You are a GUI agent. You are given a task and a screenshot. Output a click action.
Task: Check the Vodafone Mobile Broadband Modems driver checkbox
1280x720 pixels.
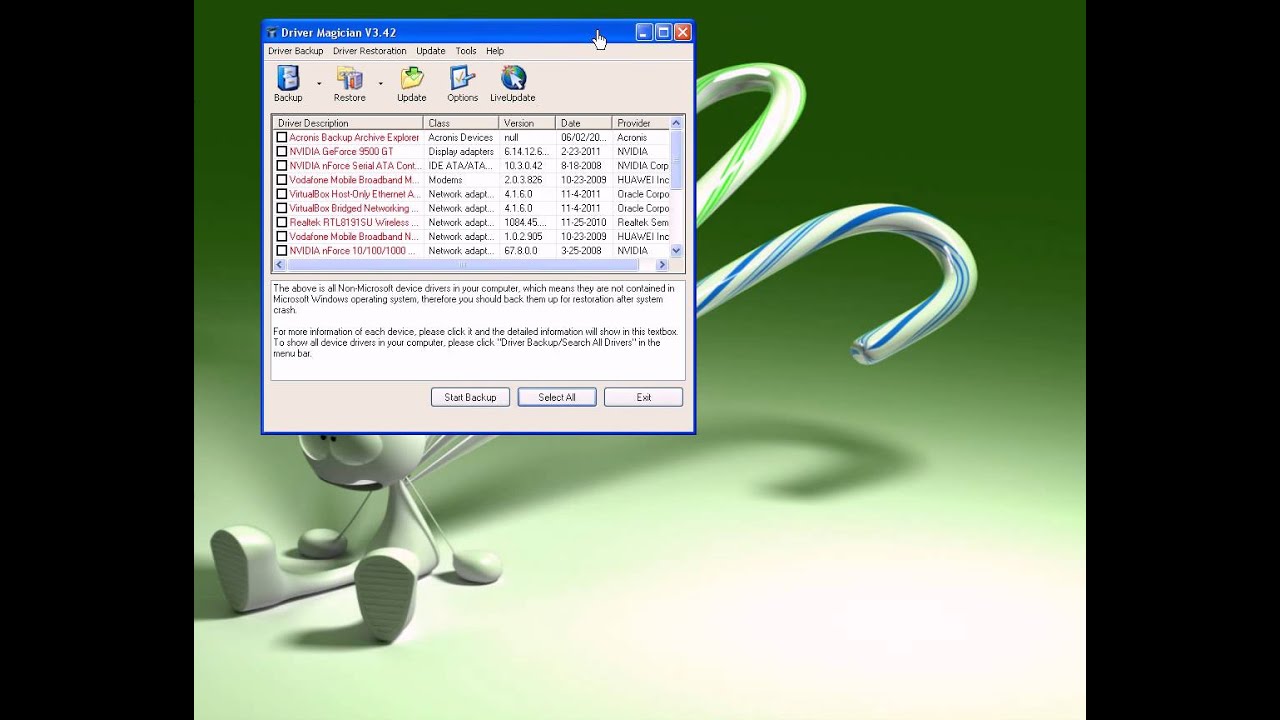point(282,180)
